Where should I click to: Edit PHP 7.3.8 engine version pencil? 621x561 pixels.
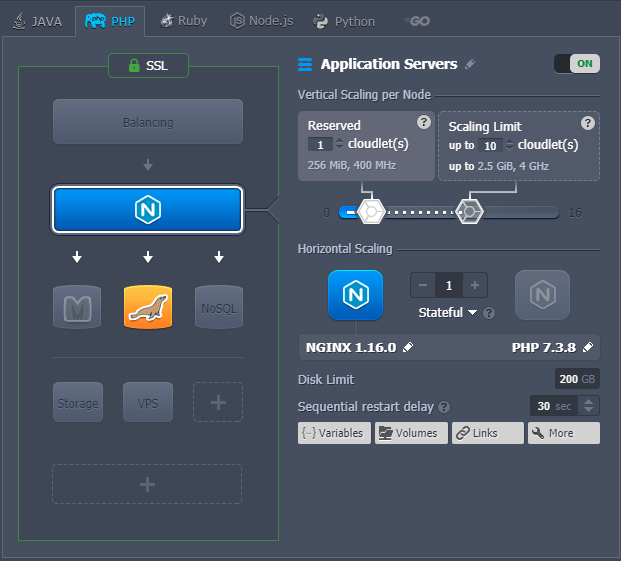click(589, 348)
